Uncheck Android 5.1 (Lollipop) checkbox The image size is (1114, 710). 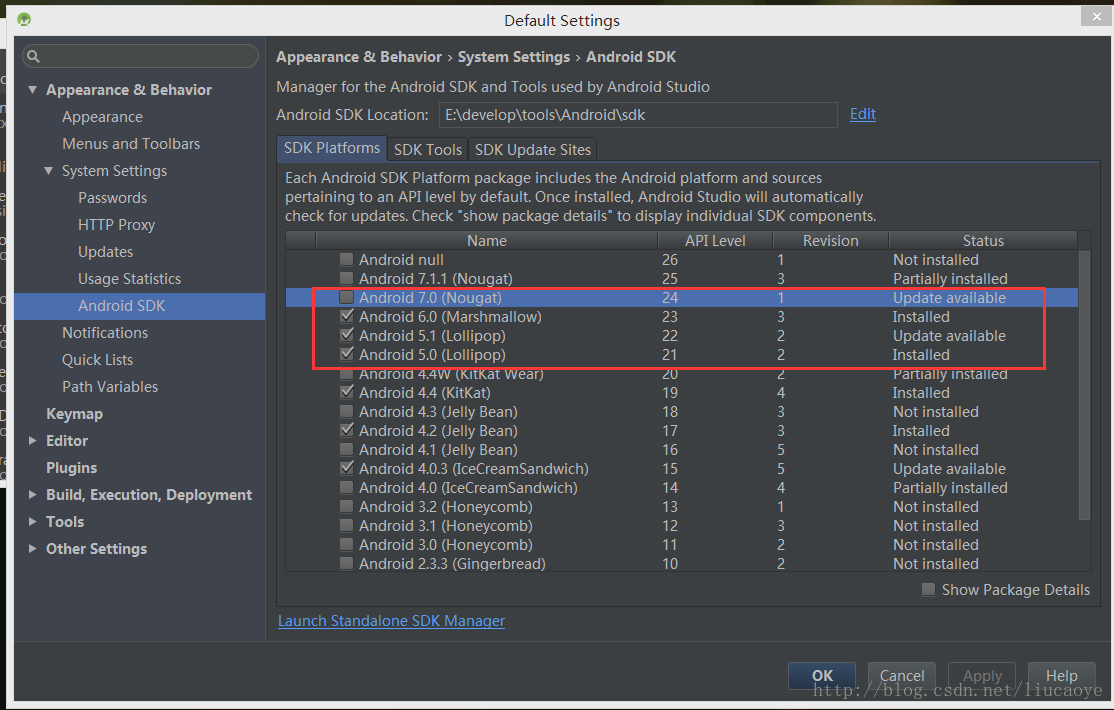pos(346,335)
